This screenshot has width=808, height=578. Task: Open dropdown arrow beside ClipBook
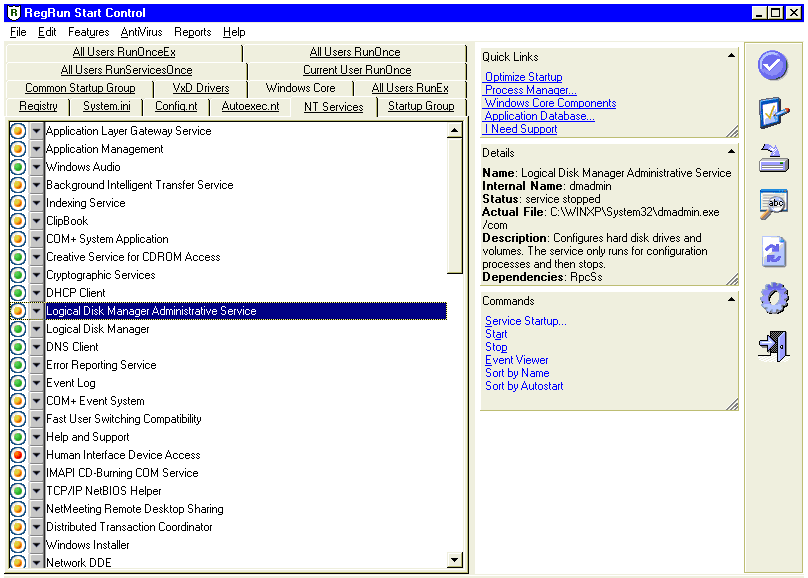click(36, 221)
